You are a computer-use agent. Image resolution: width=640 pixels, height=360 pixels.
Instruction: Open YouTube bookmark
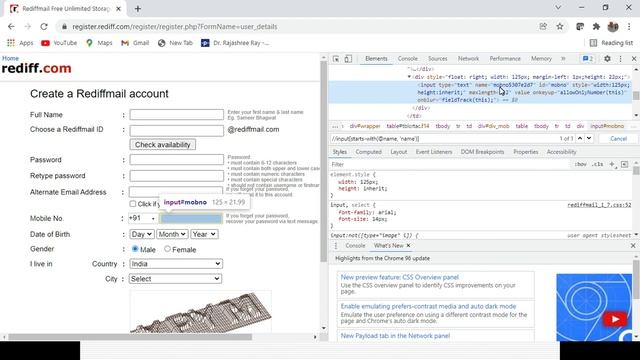pyautogui.click(x=59, y=43)
